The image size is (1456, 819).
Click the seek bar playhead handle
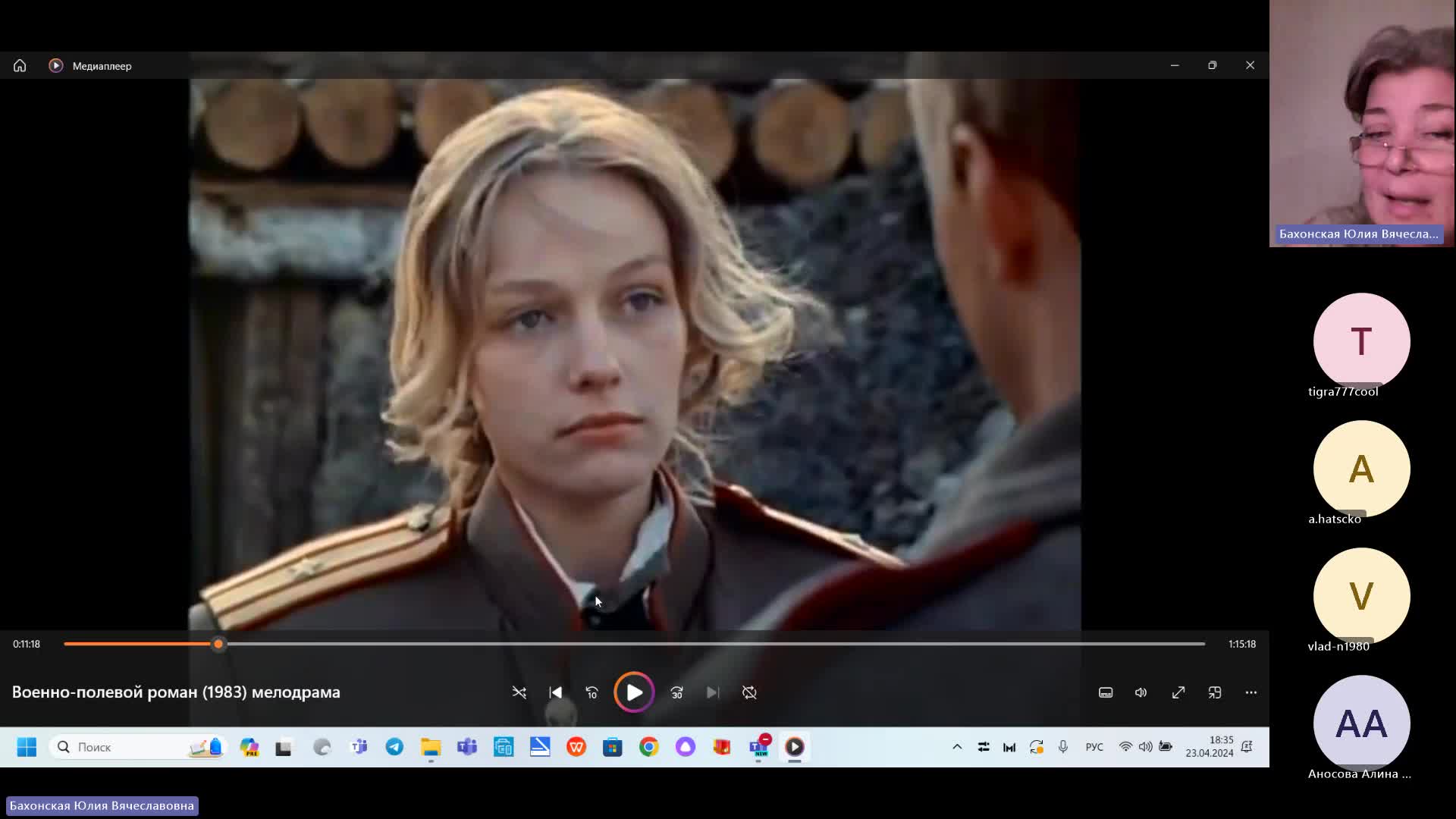218,644
